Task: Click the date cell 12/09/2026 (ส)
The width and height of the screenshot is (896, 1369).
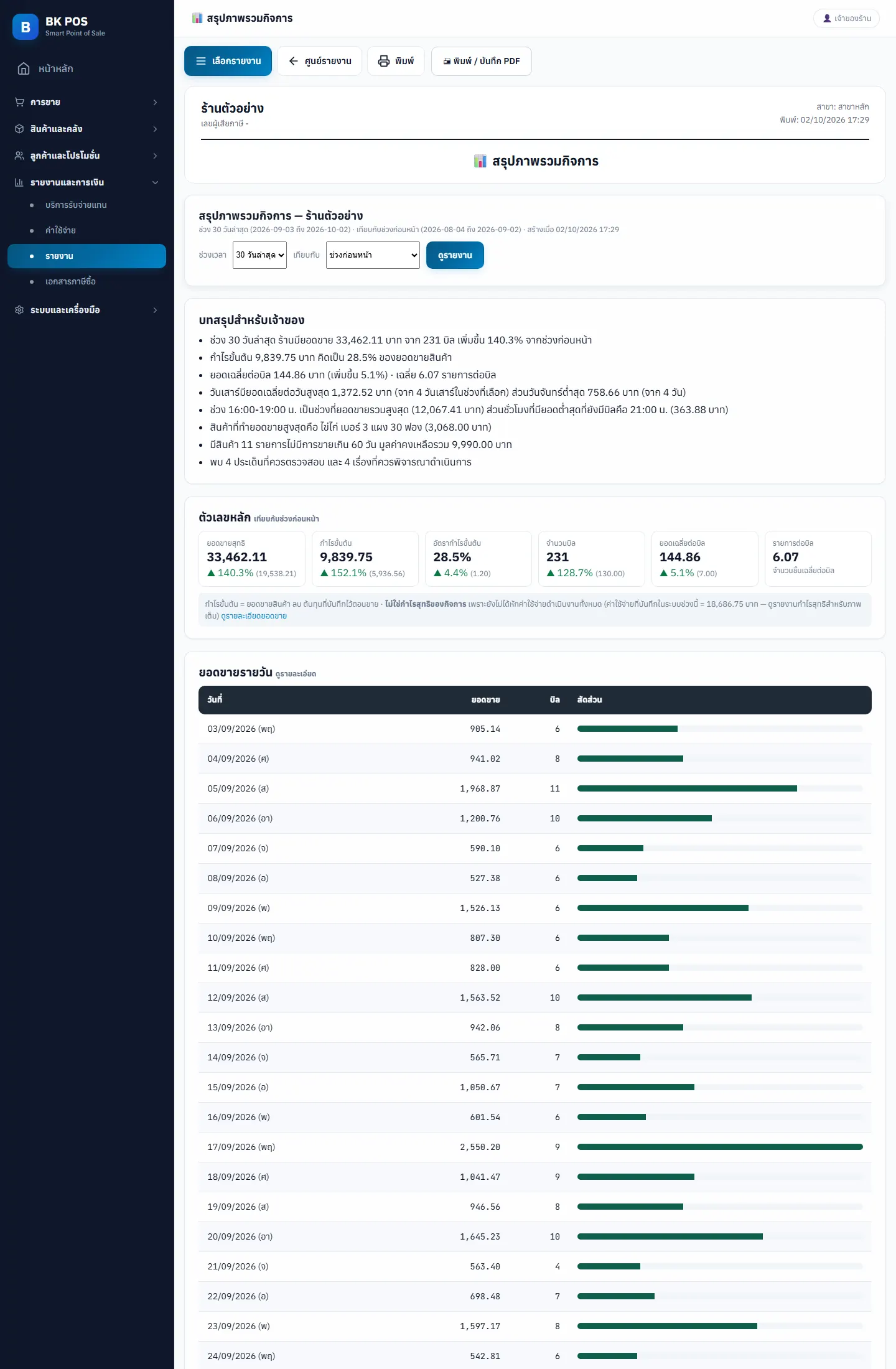Action: point(238,998)
